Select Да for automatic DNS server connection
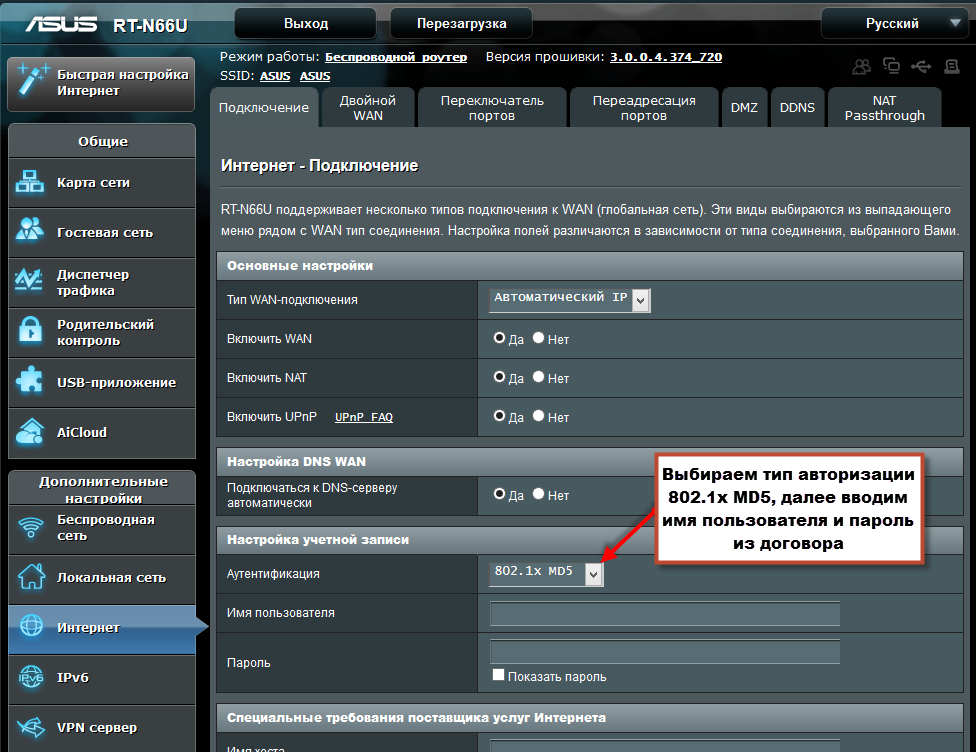The width and height of the screenshot is (976, 752). 499,494
